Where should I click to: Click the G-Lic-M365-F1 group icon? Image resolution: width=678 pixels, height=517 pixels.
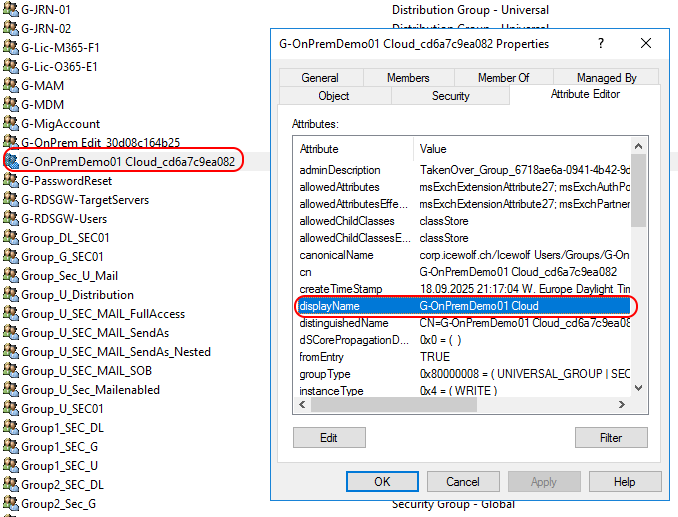[x=11, y=48]
